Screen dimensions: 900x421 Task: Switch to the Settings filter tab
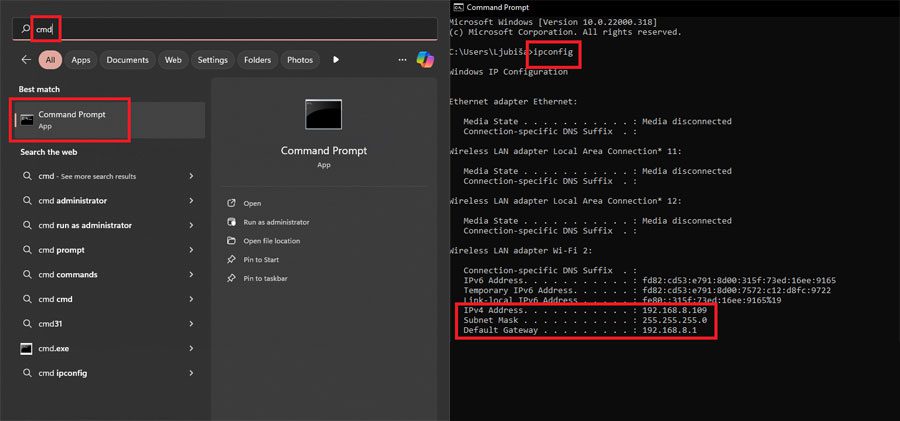coord(212,60)
